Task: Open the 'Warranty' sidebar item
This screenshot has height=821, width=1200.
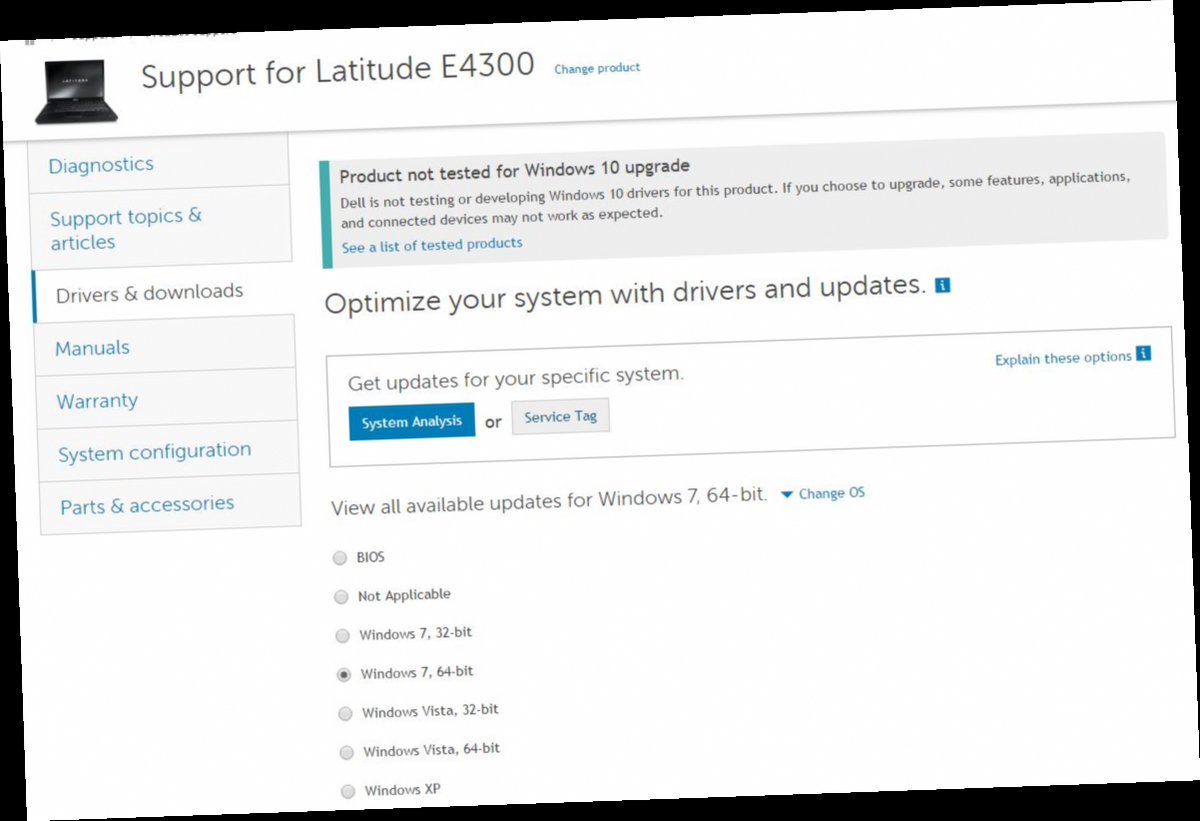Action: coord(96,400)
